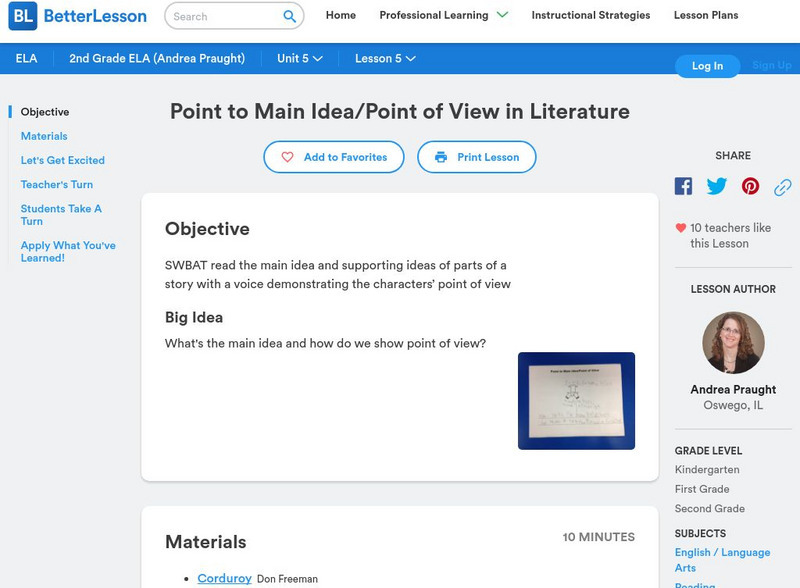Screen dimensions: 800x588
Task: Click the heart icon in Add to Favorites
Action: pos(287,157)
